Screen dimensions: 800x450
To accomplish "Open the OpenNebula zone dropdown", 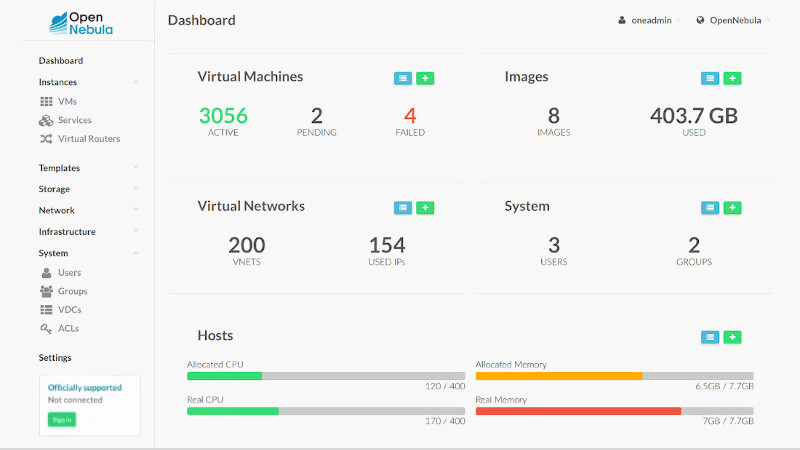I will point(733,20).
